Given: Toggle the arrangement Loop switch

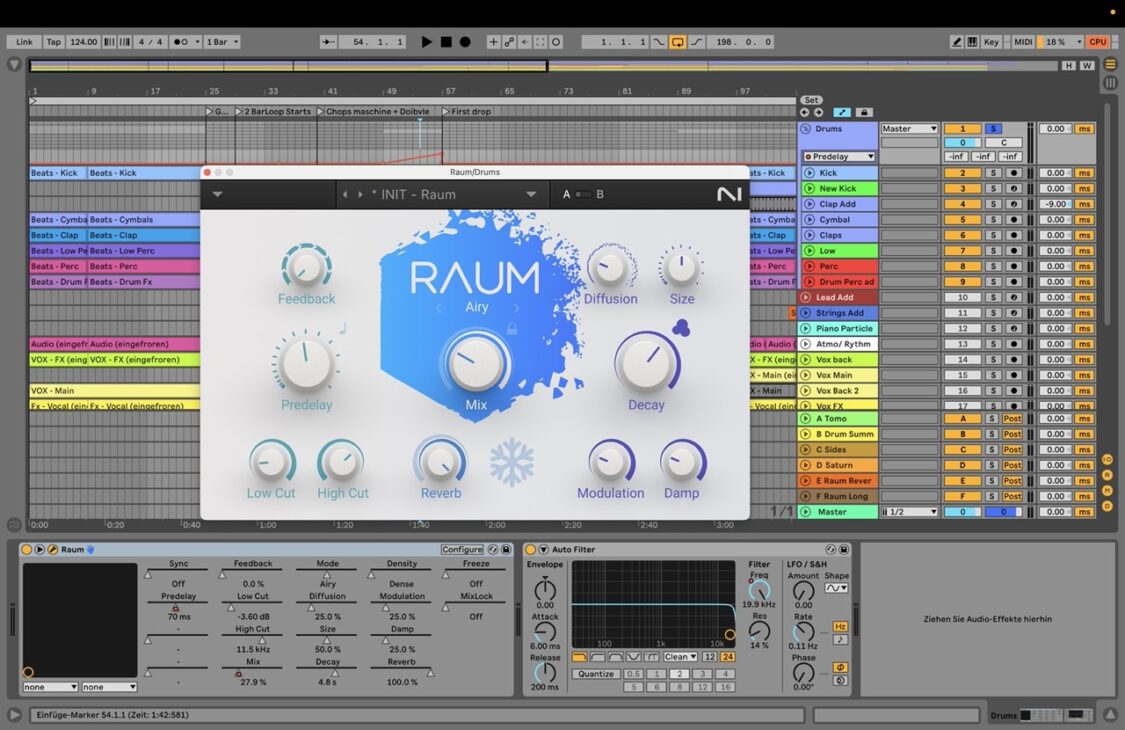Looking at the screenshot, I should pos(677,42).
